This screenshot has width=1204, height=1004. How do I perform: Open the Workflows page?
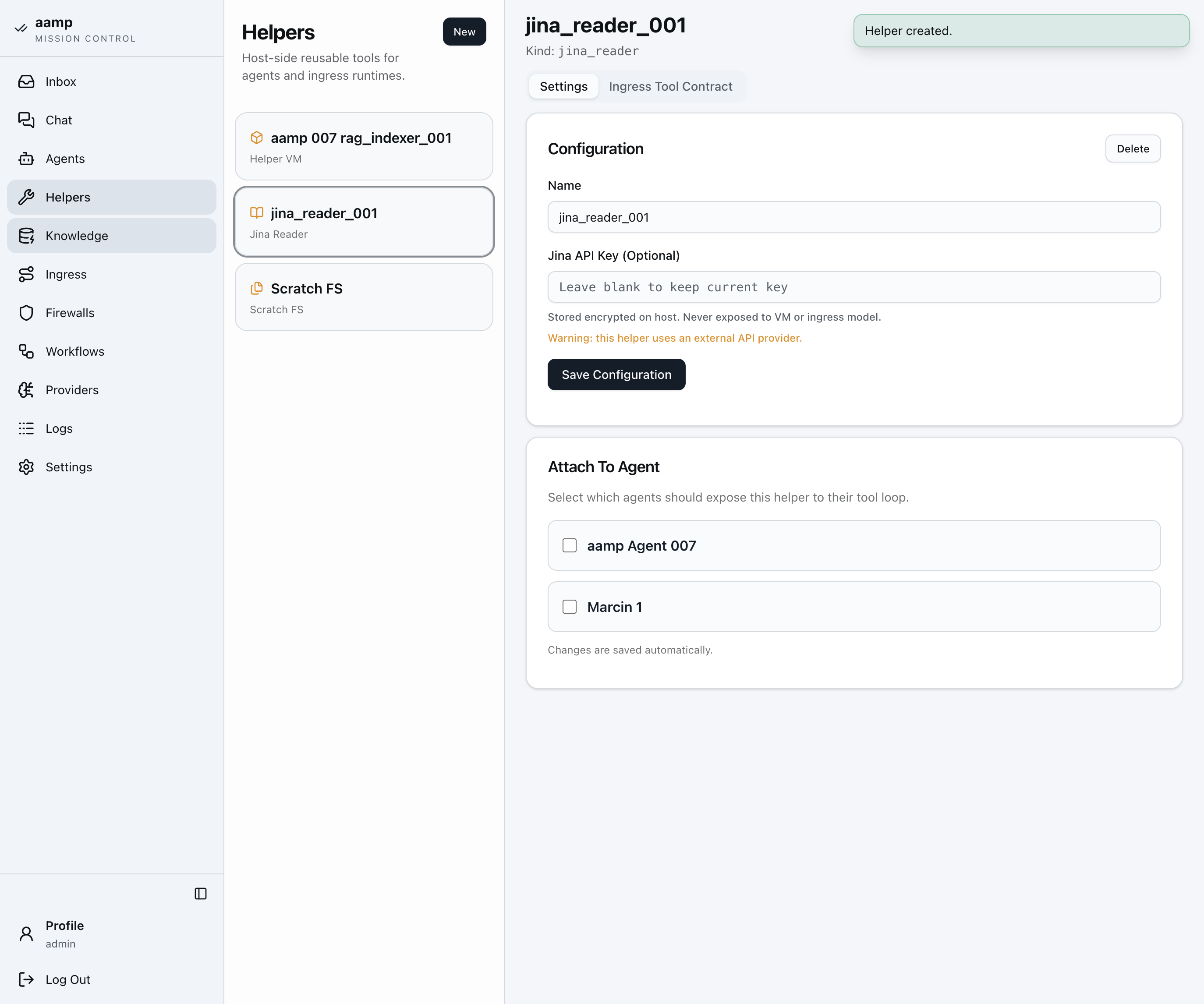click(x=112, y=351)
